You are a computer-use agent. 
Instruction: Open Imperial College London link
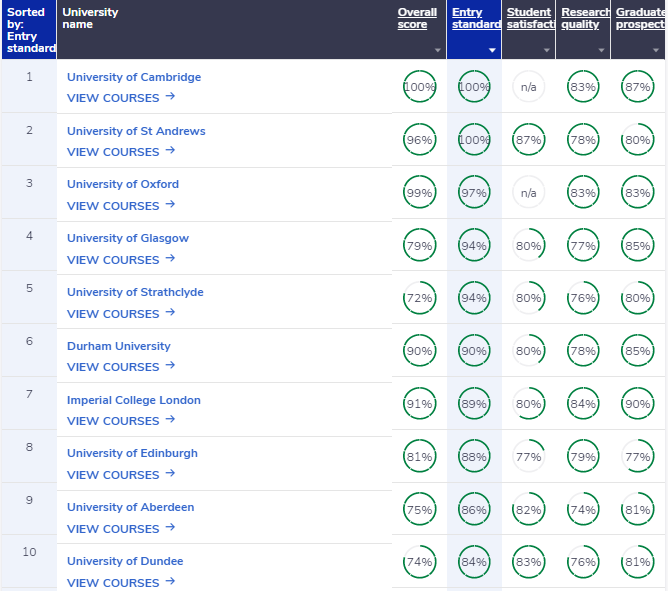[x=134, y=400]
